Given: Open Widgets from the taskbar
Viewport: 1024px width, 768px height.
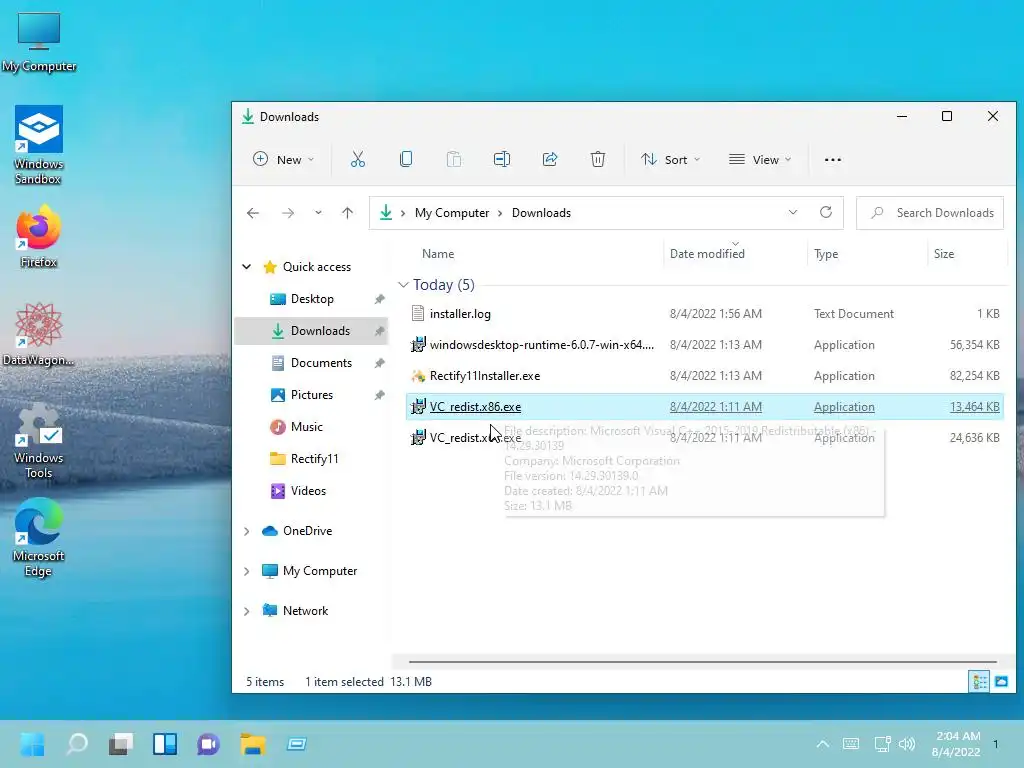Looking at the screenshot, I should [165, 744].
